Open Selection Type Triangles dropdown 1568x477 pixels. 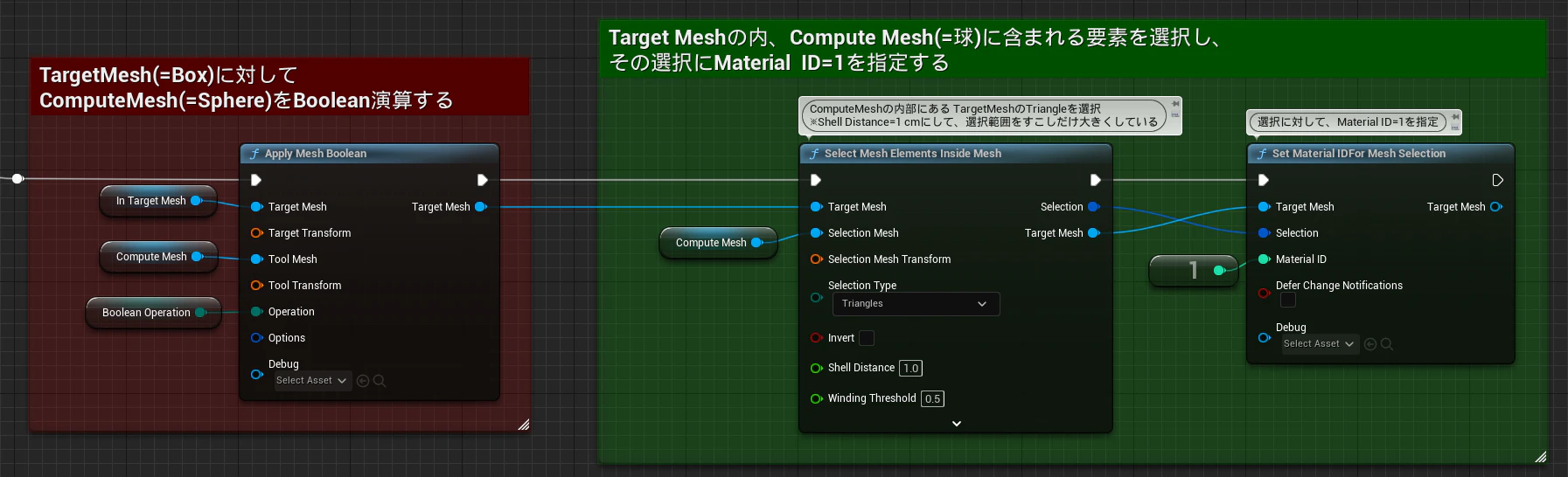(x=916, y=304)
